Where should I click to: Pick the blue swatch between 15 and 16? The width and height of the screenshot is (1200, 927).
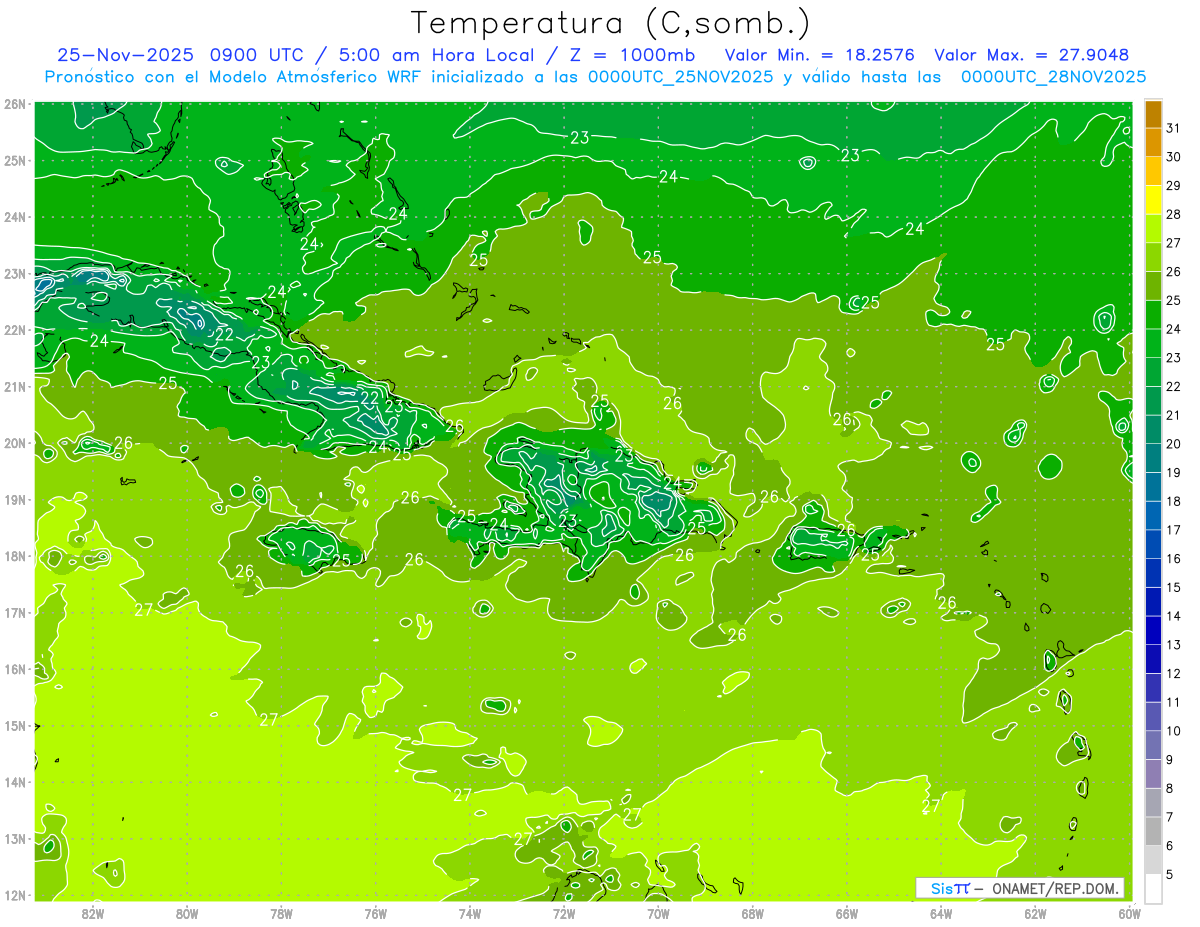pos(1153,572)
